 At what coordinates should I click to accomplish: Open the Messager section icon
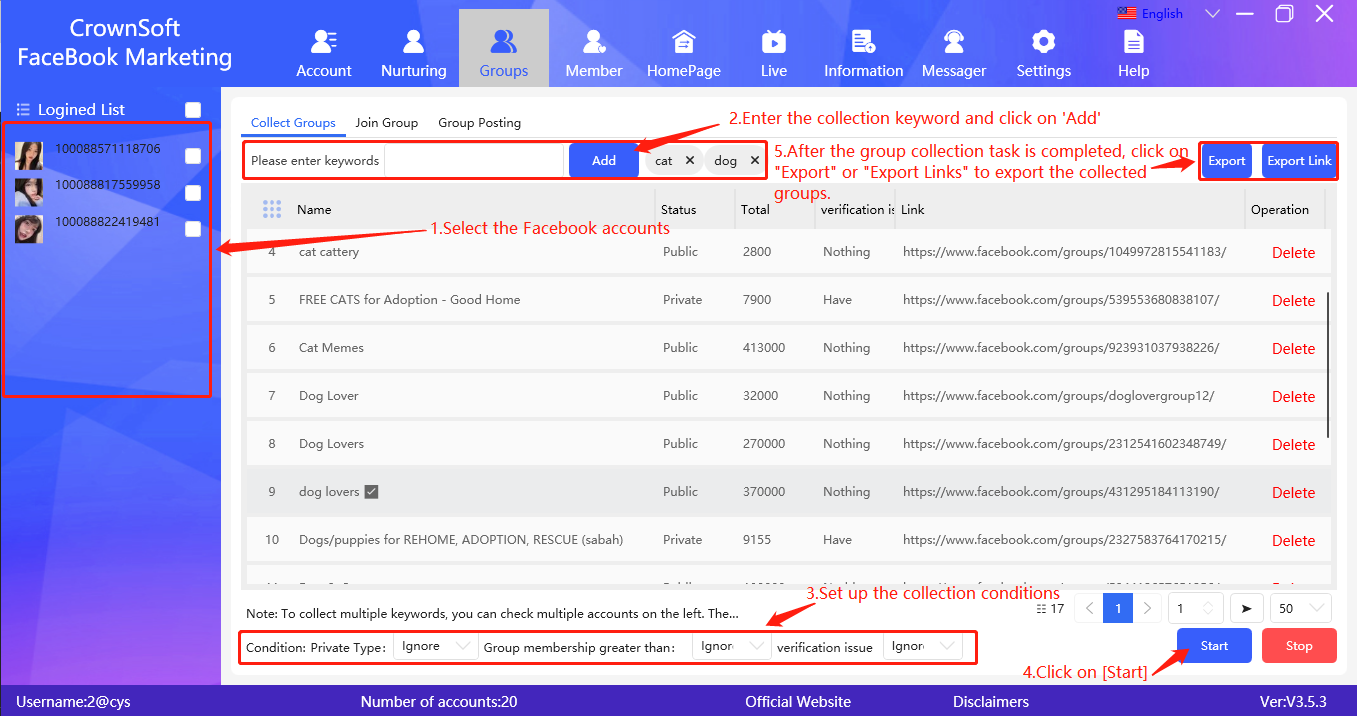pos(954,42)
